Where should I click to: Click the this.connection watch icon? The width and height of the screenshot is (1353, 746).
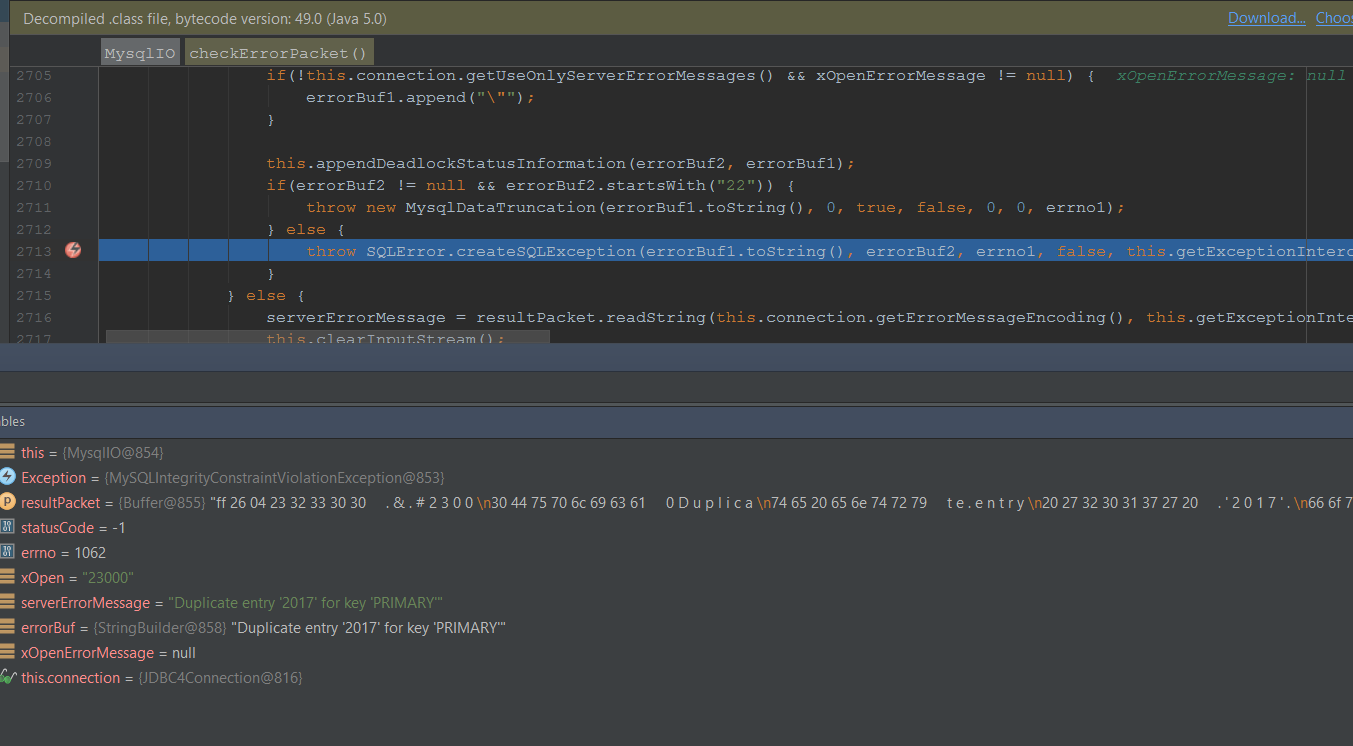click(x=8, y=678)
